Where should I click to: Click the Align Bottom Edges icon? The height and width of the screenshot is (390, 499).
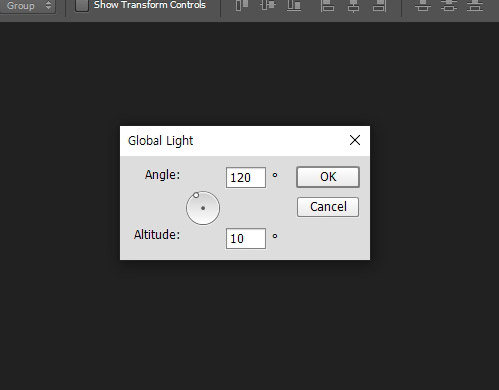294,5
